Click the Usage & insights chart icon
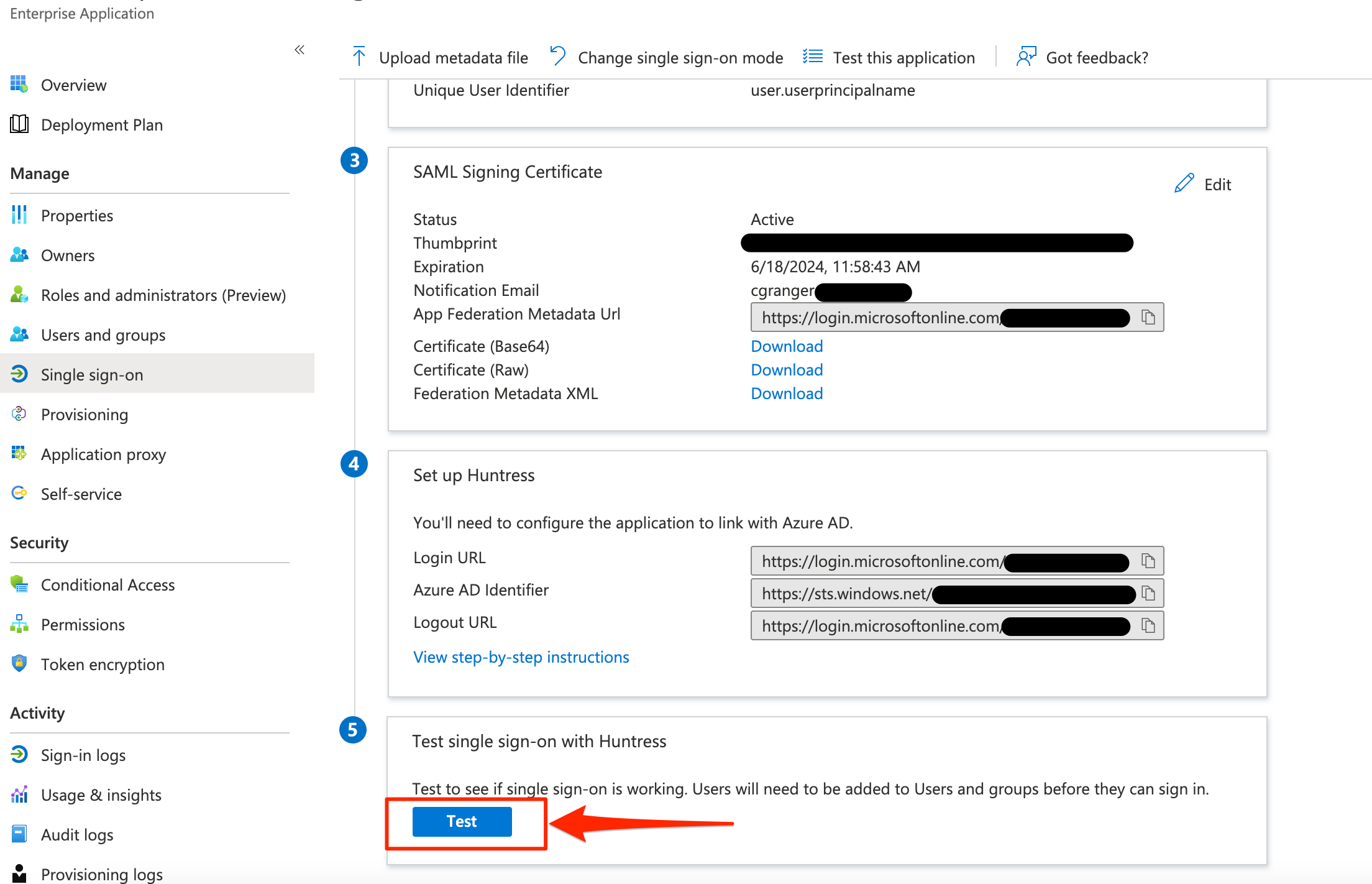Viewport: 1372px width, 884px height. tap(19, 794)
